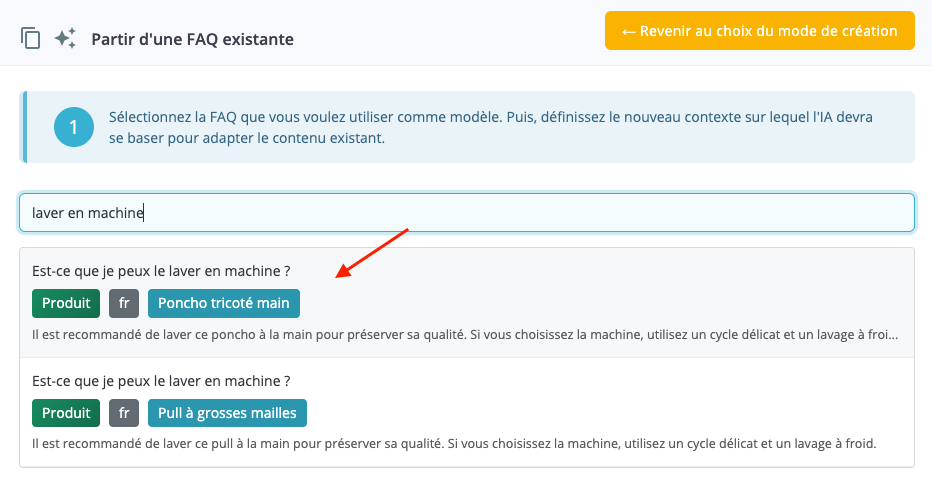Click the red annotation arrow

pos(372,251)
